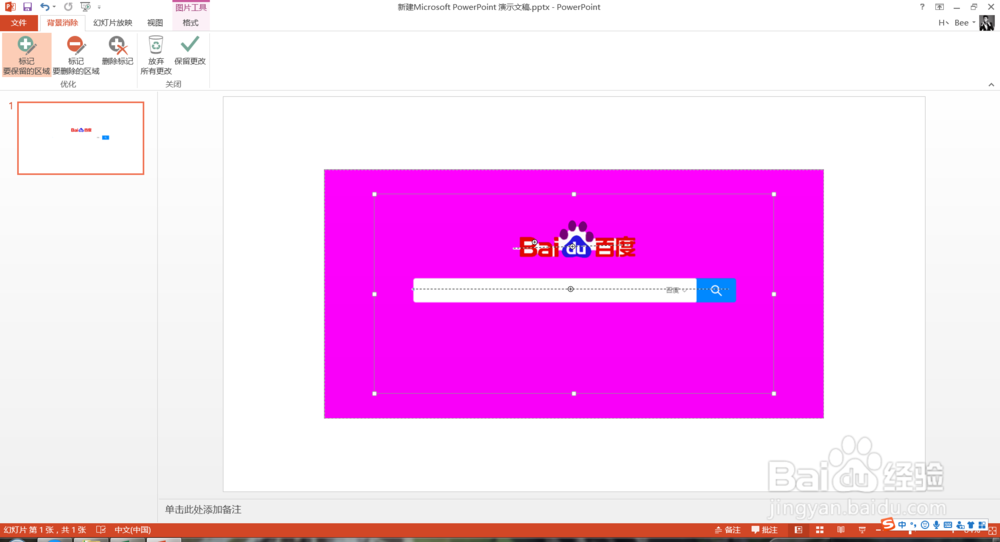This screenshot has width=1000, height=542.
Task: Start slideshow from beginning via quick access icon
Action: 85,6
